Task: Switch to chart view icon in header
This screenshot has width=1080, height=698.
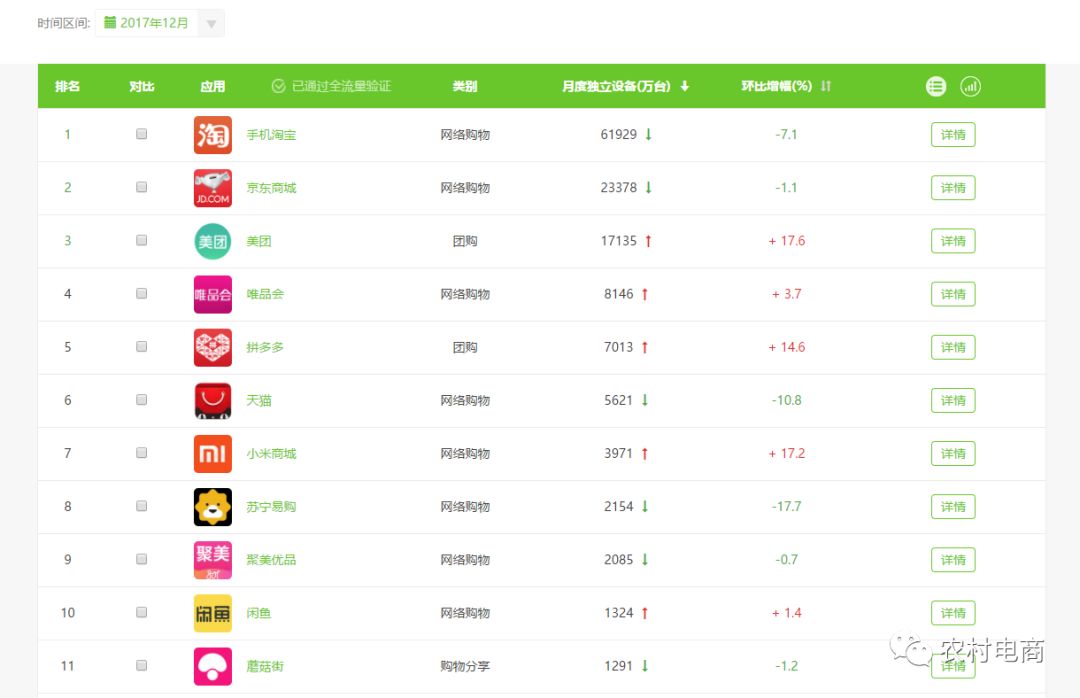Action: coord(970,87)
